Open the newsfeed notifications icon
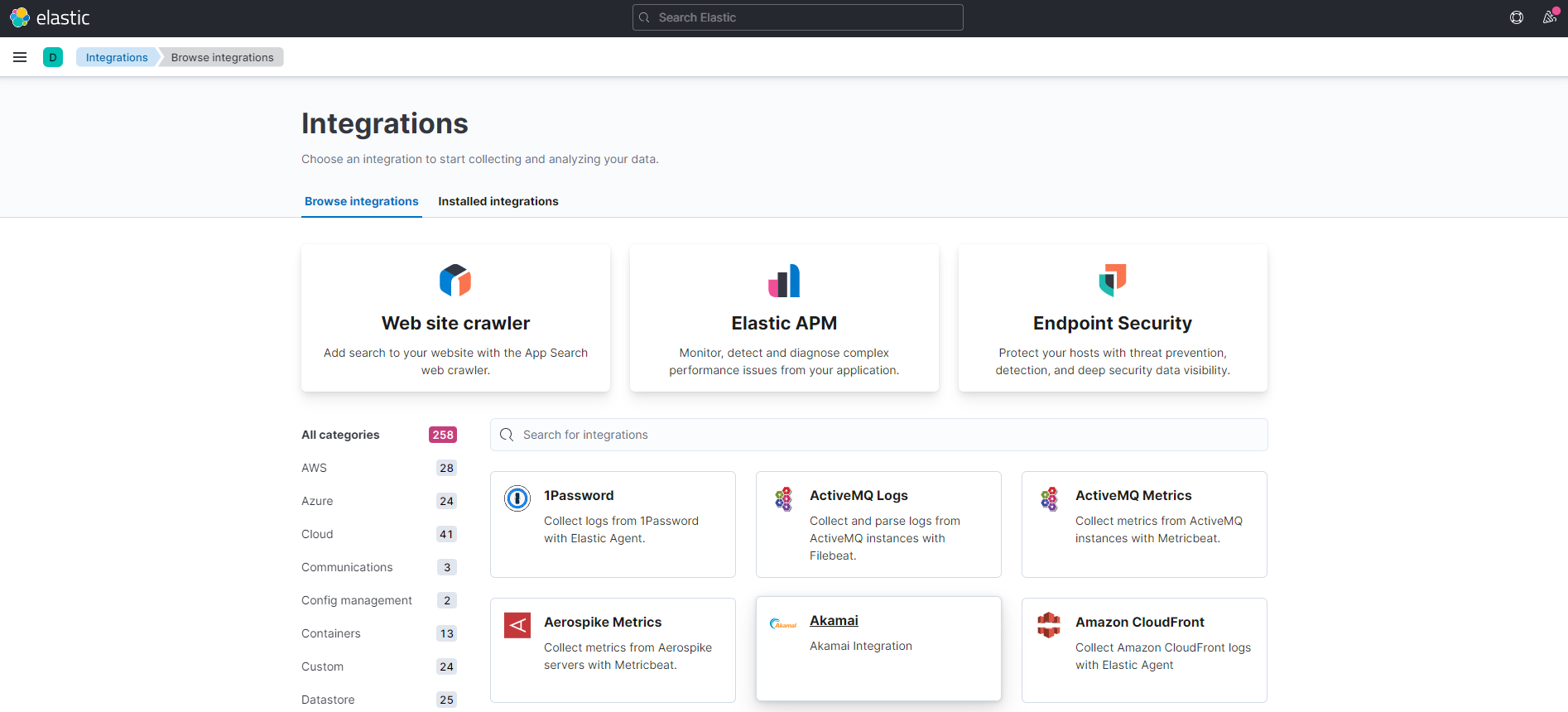This screenshot has width=1568, height=712. tap(1550, 17)
